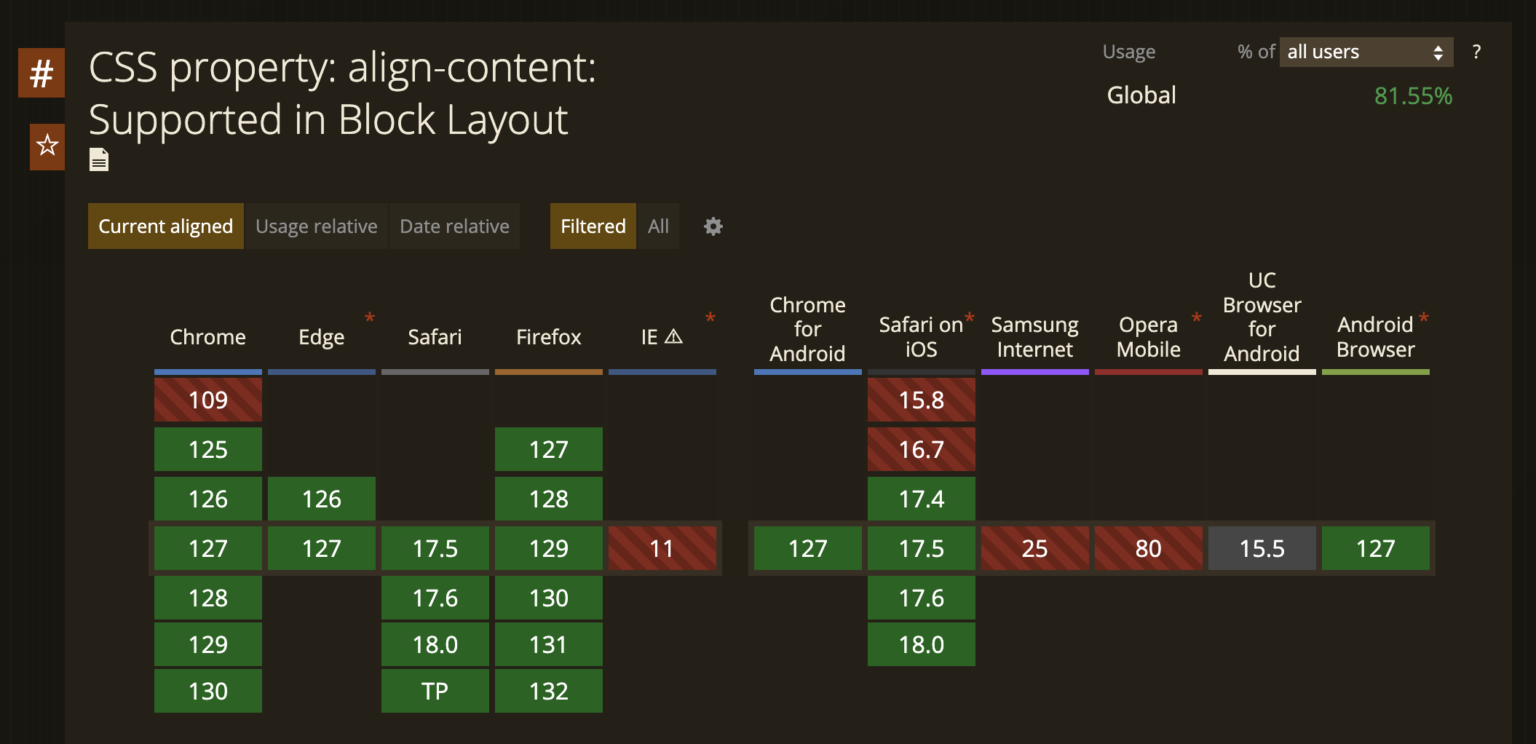The image size is (1536, 744).
Task: Click the hash permalink icon
Action: coord(41,72)
